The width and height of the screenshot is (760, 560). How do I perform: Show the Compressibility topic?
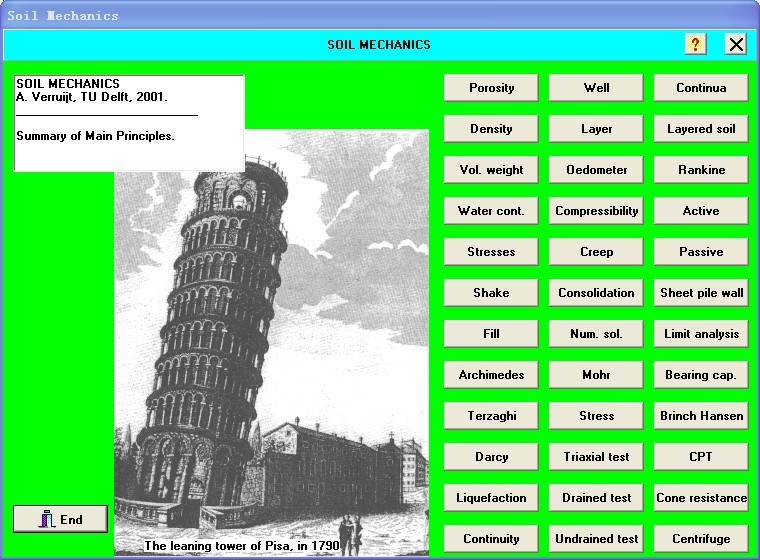click(596, 211)
